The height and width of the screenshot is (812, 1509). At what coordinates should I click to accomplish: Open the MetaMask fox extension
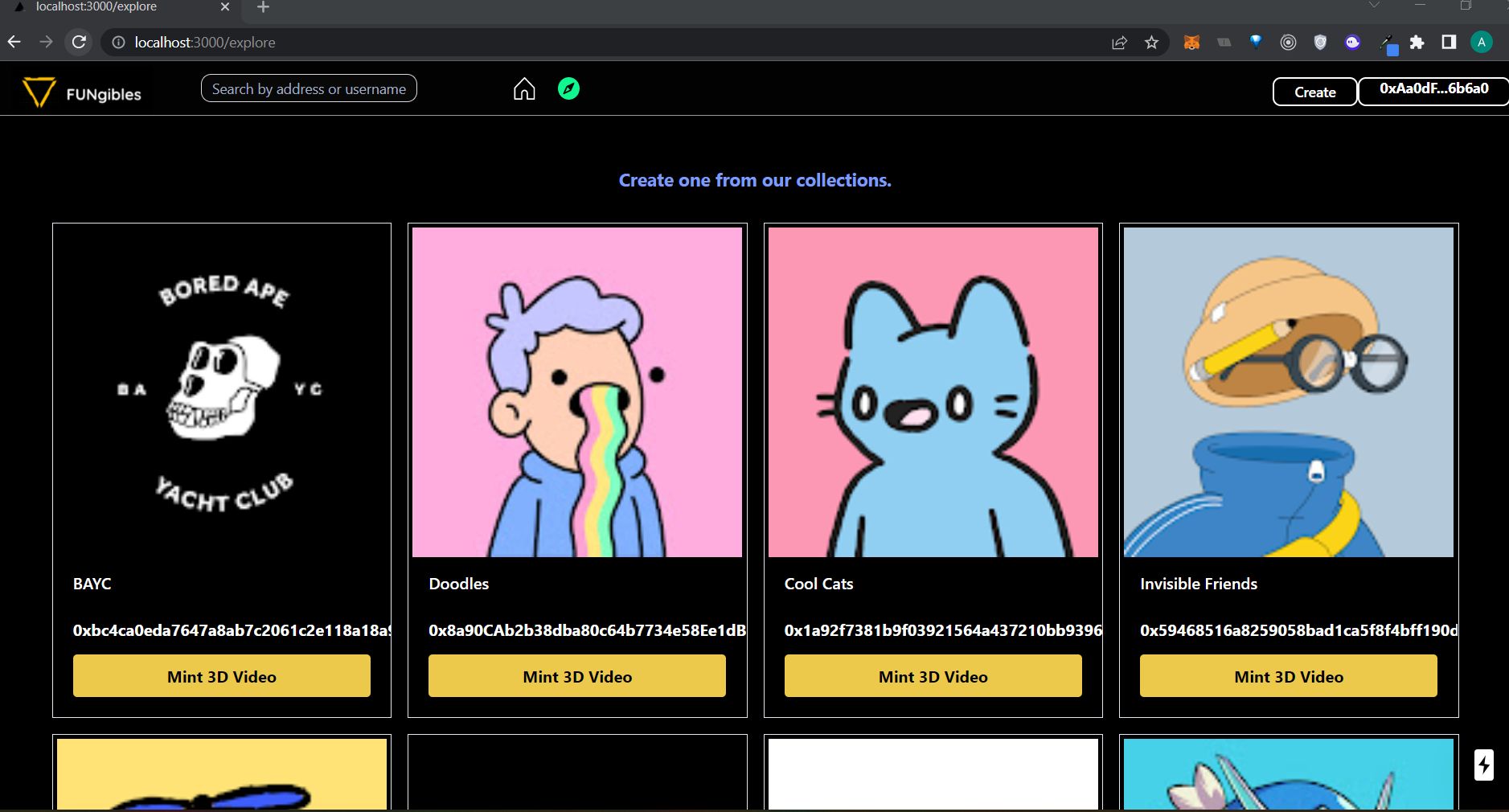pyautogui.click(x=1191, y=43)
